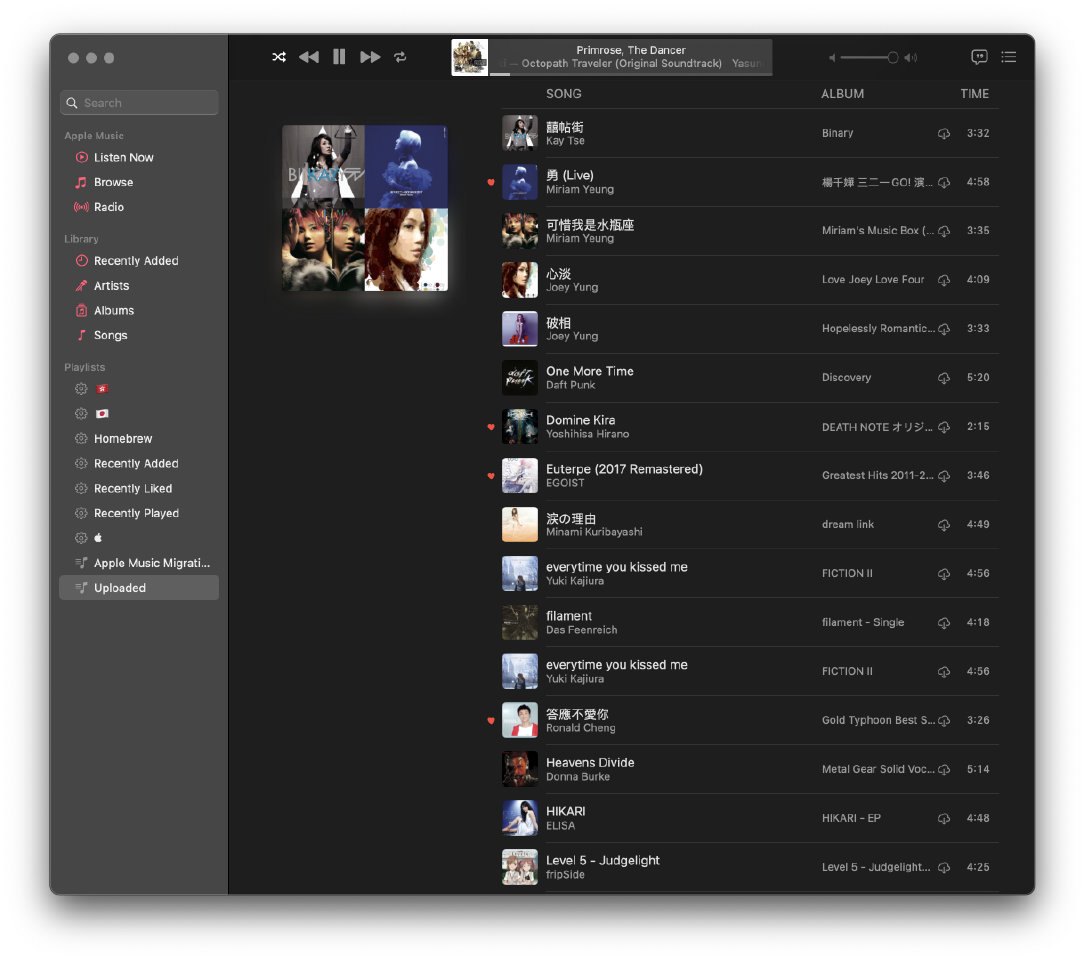Sort list by the TIME column header
This screenshot has height=960, width=1084.
(x=974, y=94)
